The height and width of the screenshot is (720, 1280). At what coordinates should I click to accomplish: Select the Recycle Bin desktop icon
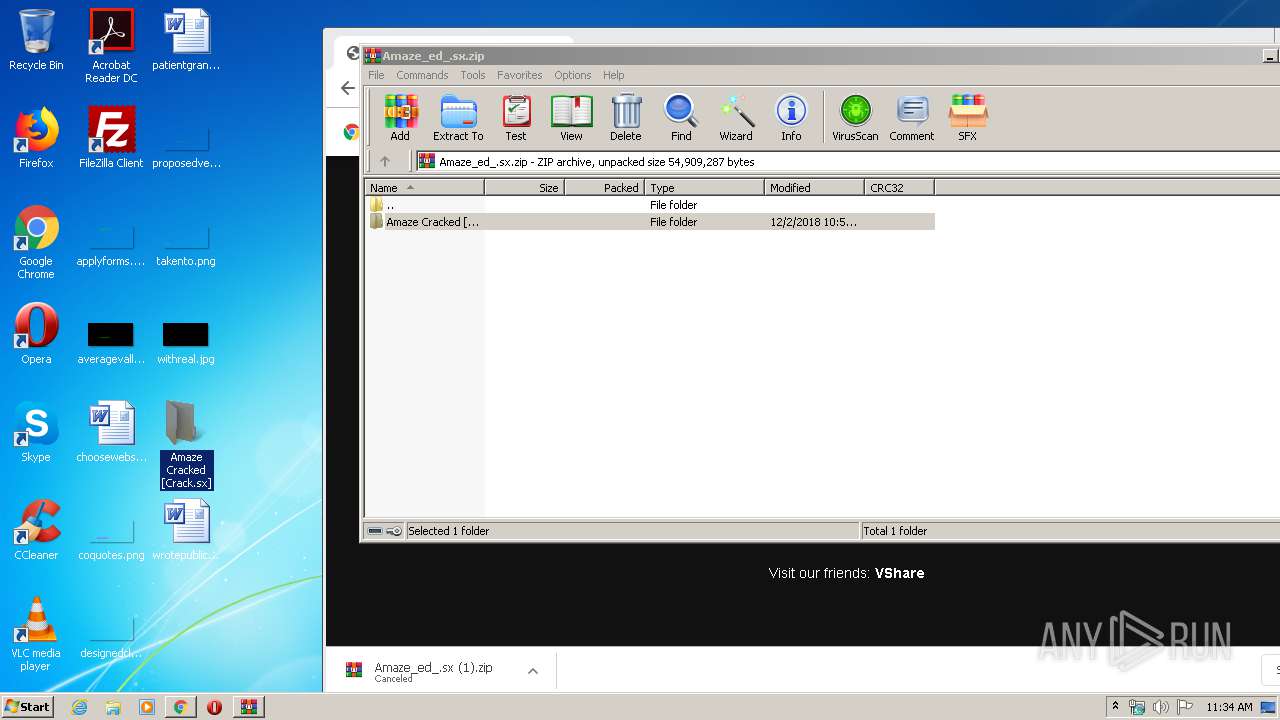coord(36,40)
